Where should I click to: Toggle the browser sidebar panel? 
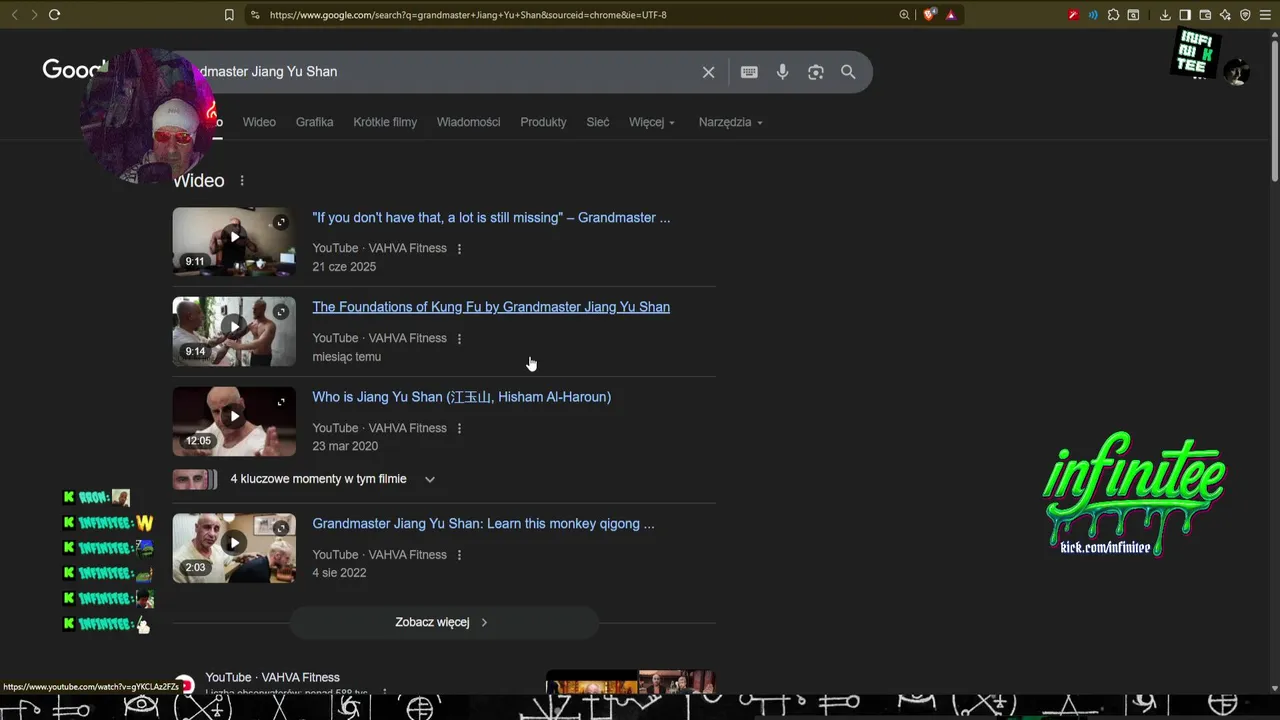(x=1185, y=15)
